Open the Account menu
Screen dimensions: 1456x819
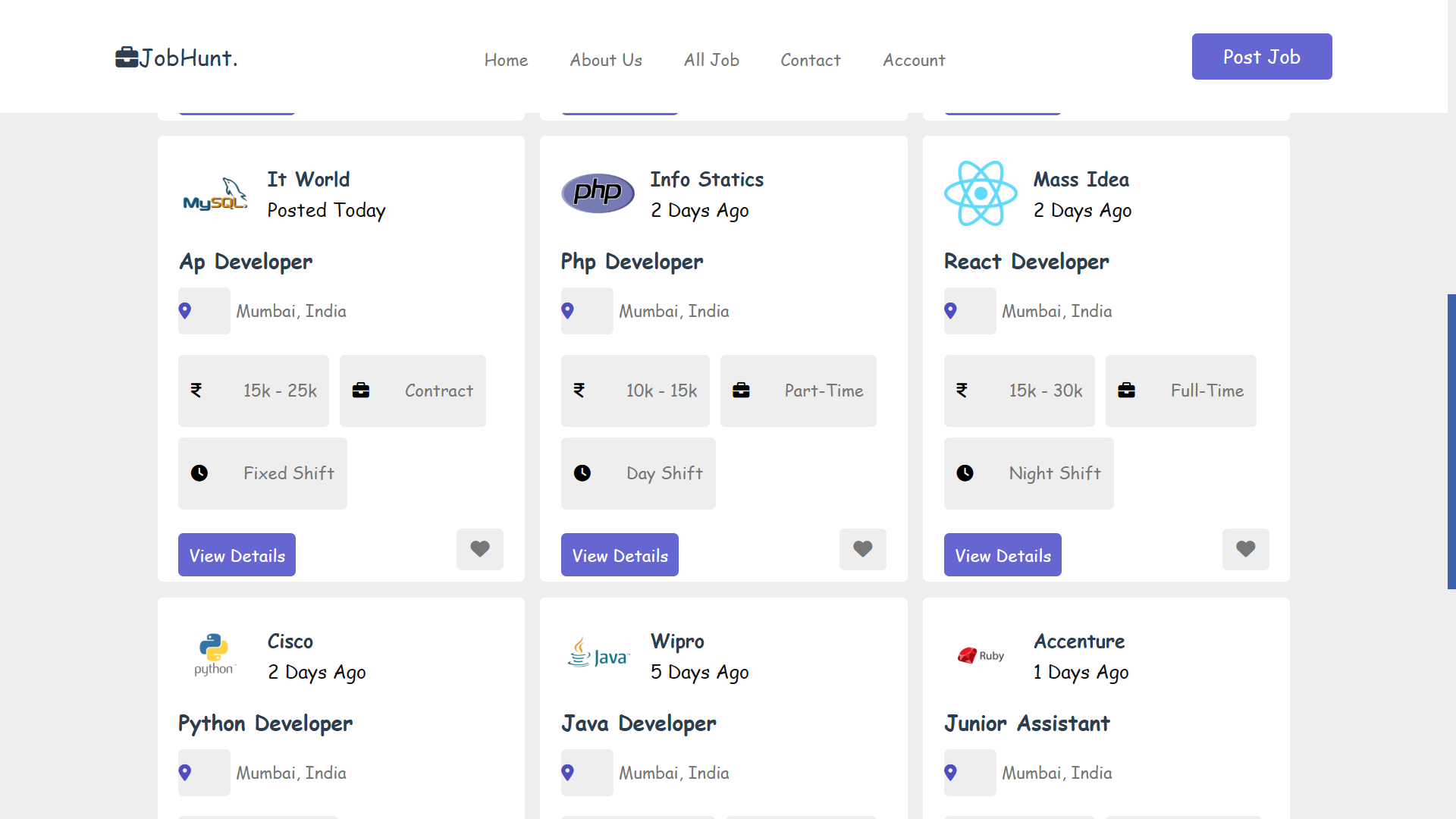point(914,60)
